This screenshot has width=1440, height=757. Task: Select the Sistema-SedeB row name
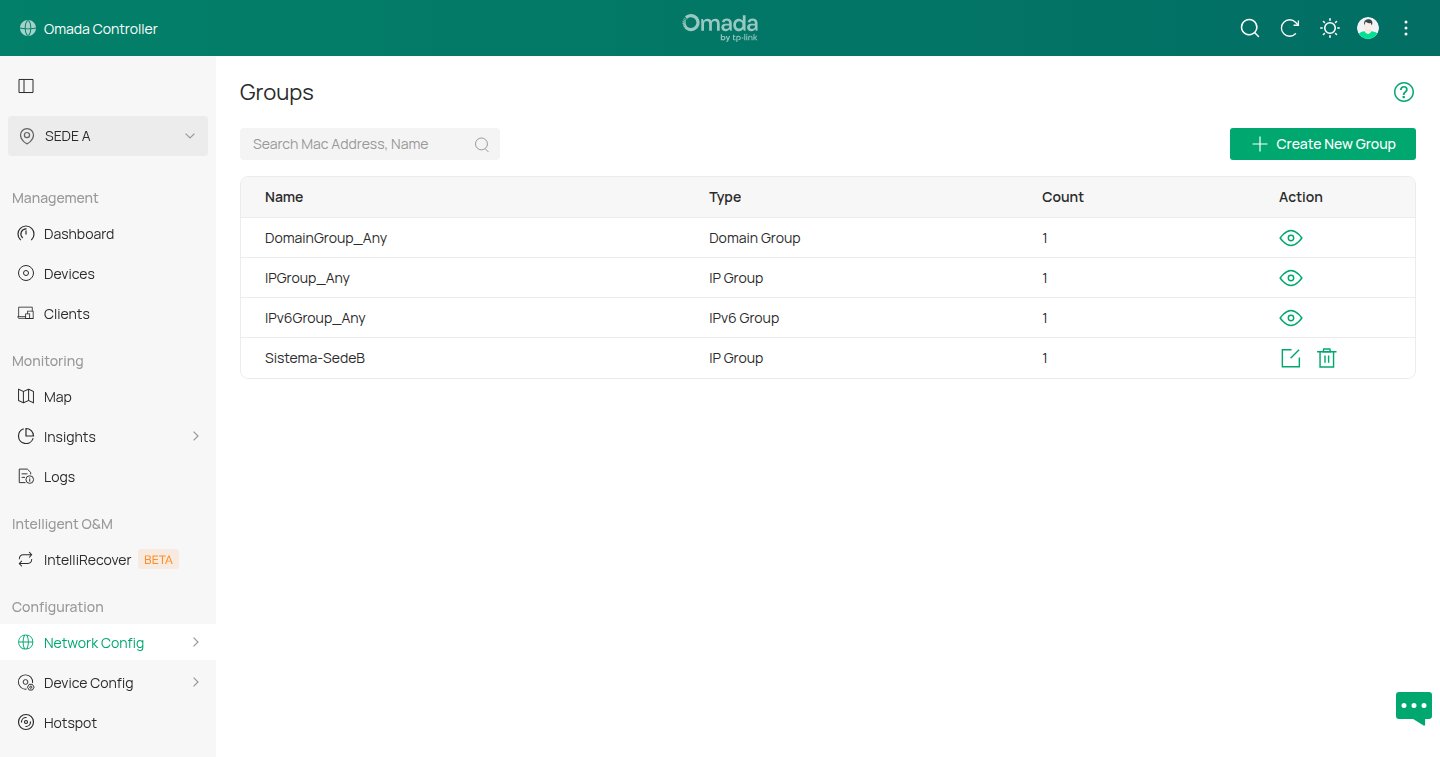click(315, 358)
